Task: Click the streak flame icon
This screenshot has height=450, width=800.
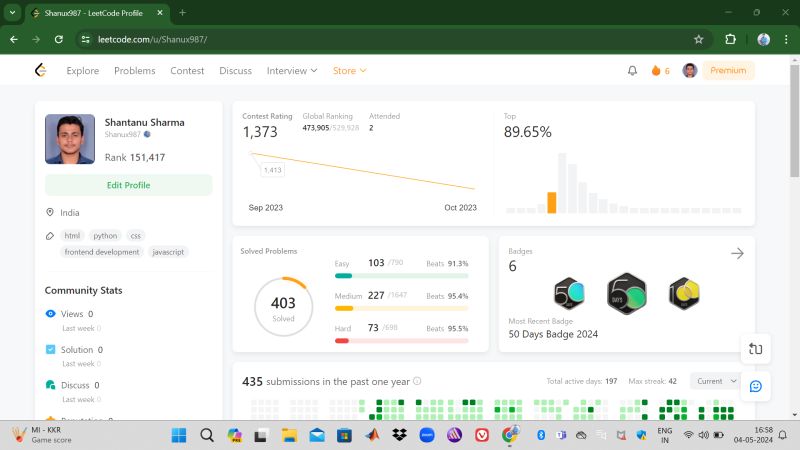Action: coord(656,70)
